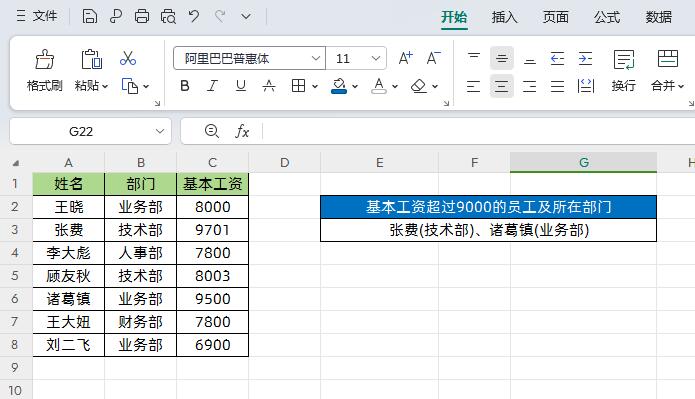Decrease indent icon
695x399 pixels.
coord(558,58)
